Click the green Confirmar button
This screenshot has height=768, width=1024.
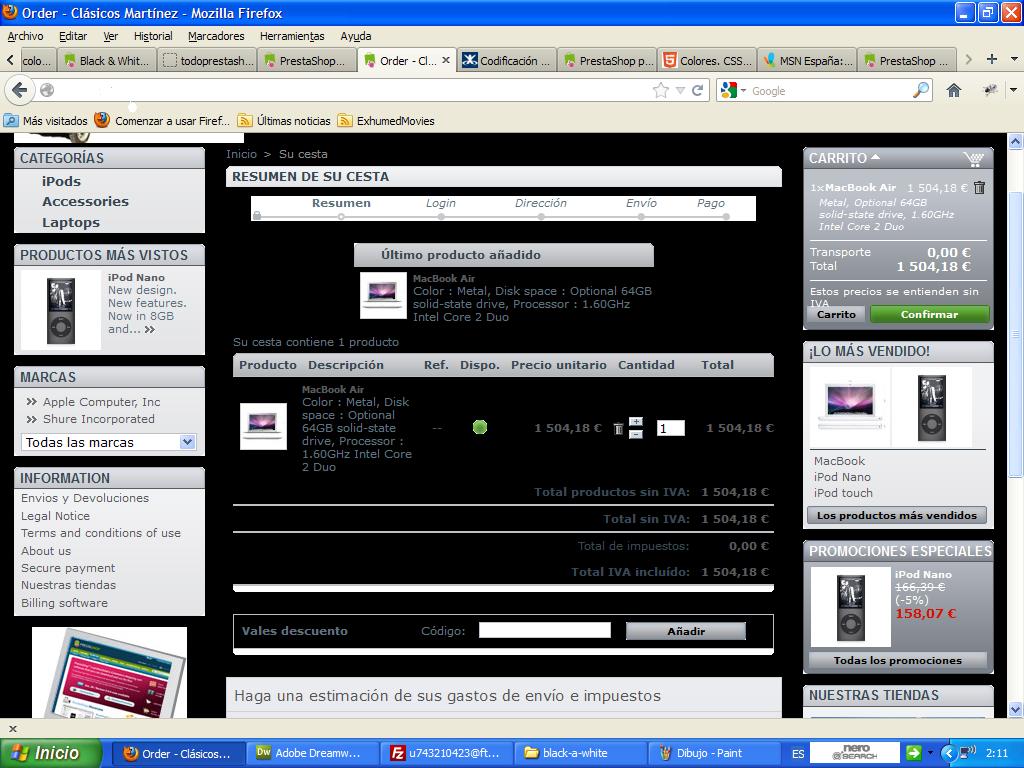click(929, 314)
